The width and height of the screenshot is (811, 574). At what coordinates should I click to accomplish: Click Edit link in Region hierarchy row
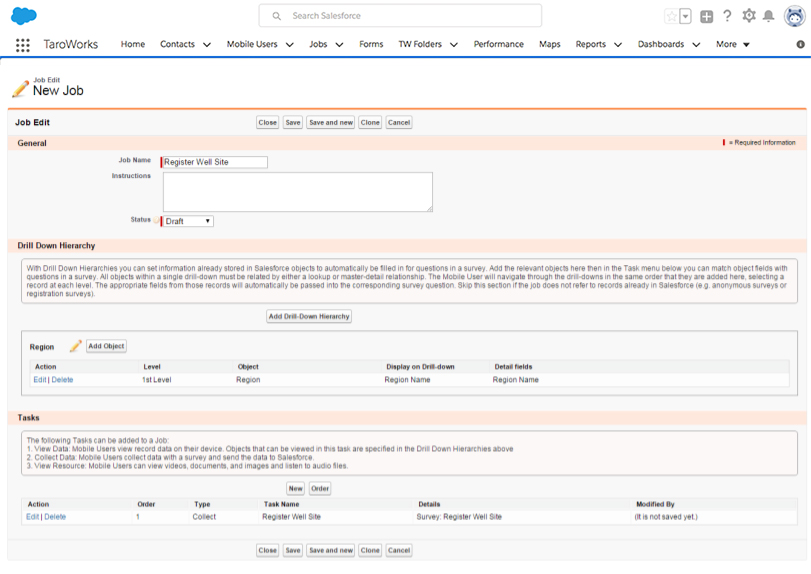point(40,380)
